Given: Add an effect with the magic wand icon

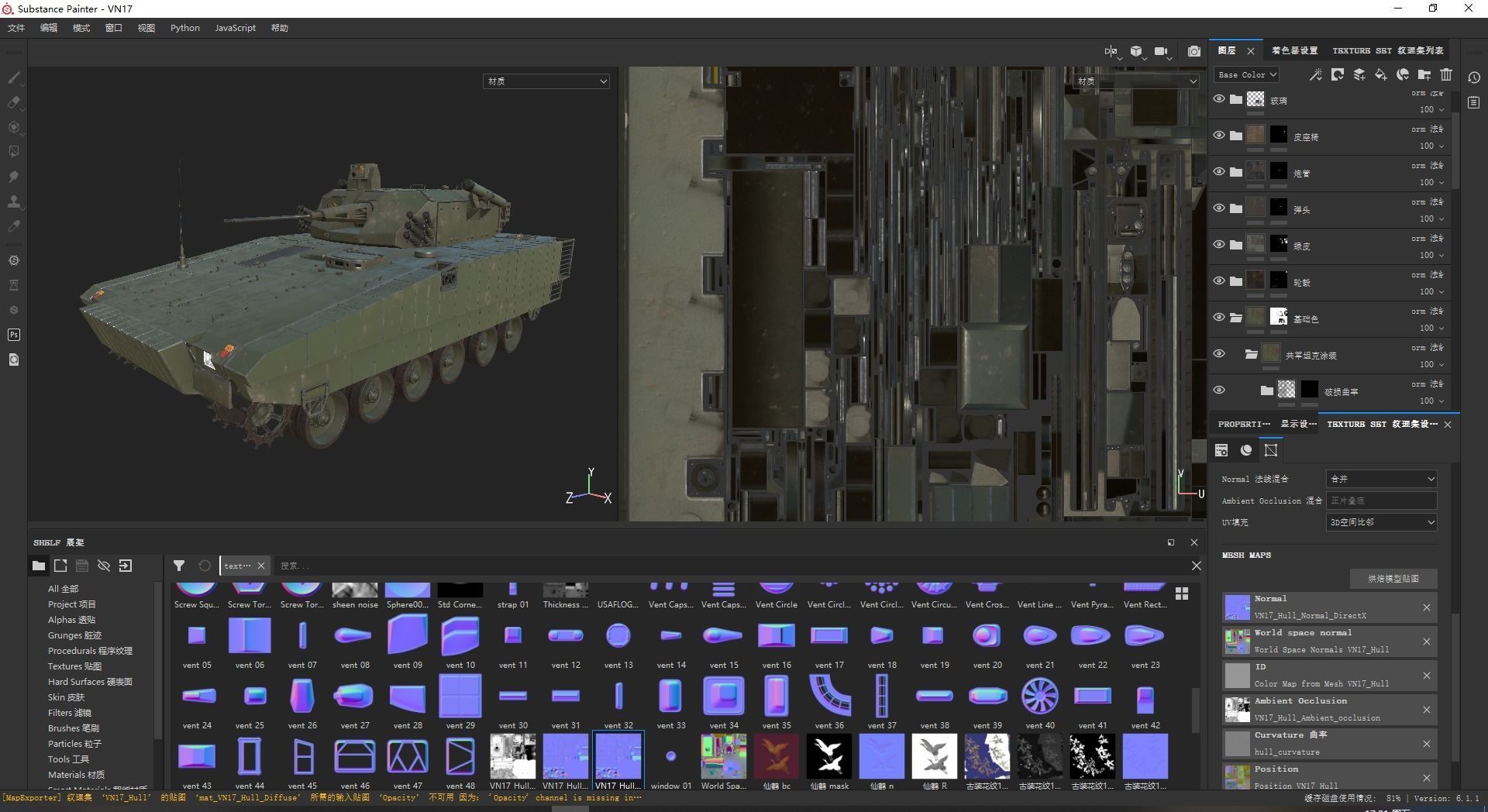Looking at the screenshot, I should pyautogui.click(x=1315, y=74).
